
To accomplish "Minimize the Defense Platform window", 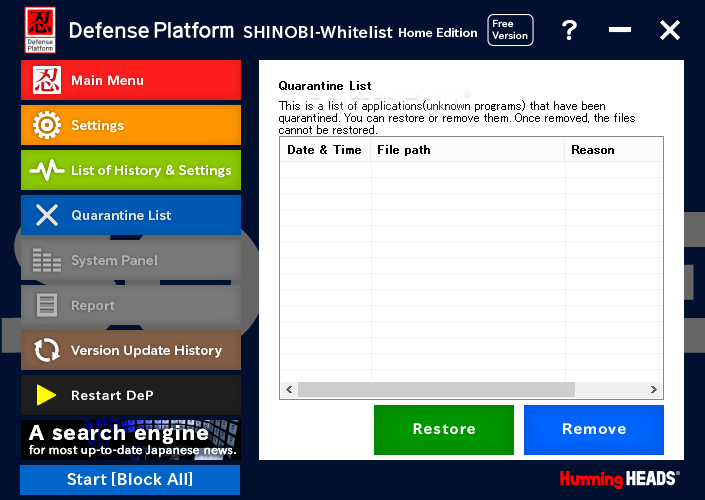I will click(620, 30).
